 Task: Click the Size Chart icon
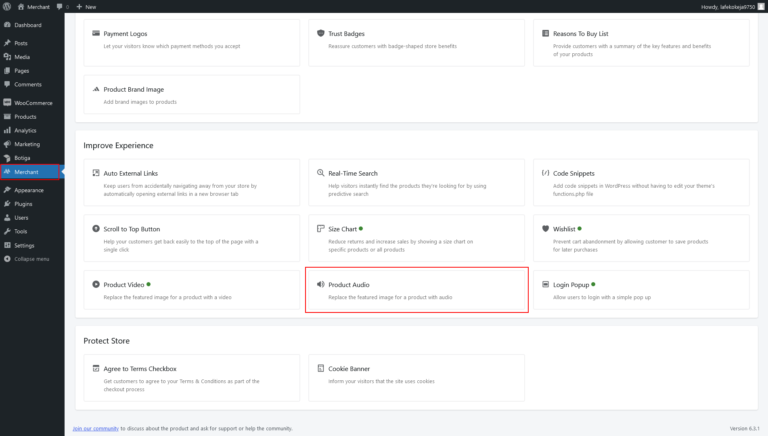(x=321, y=229)
